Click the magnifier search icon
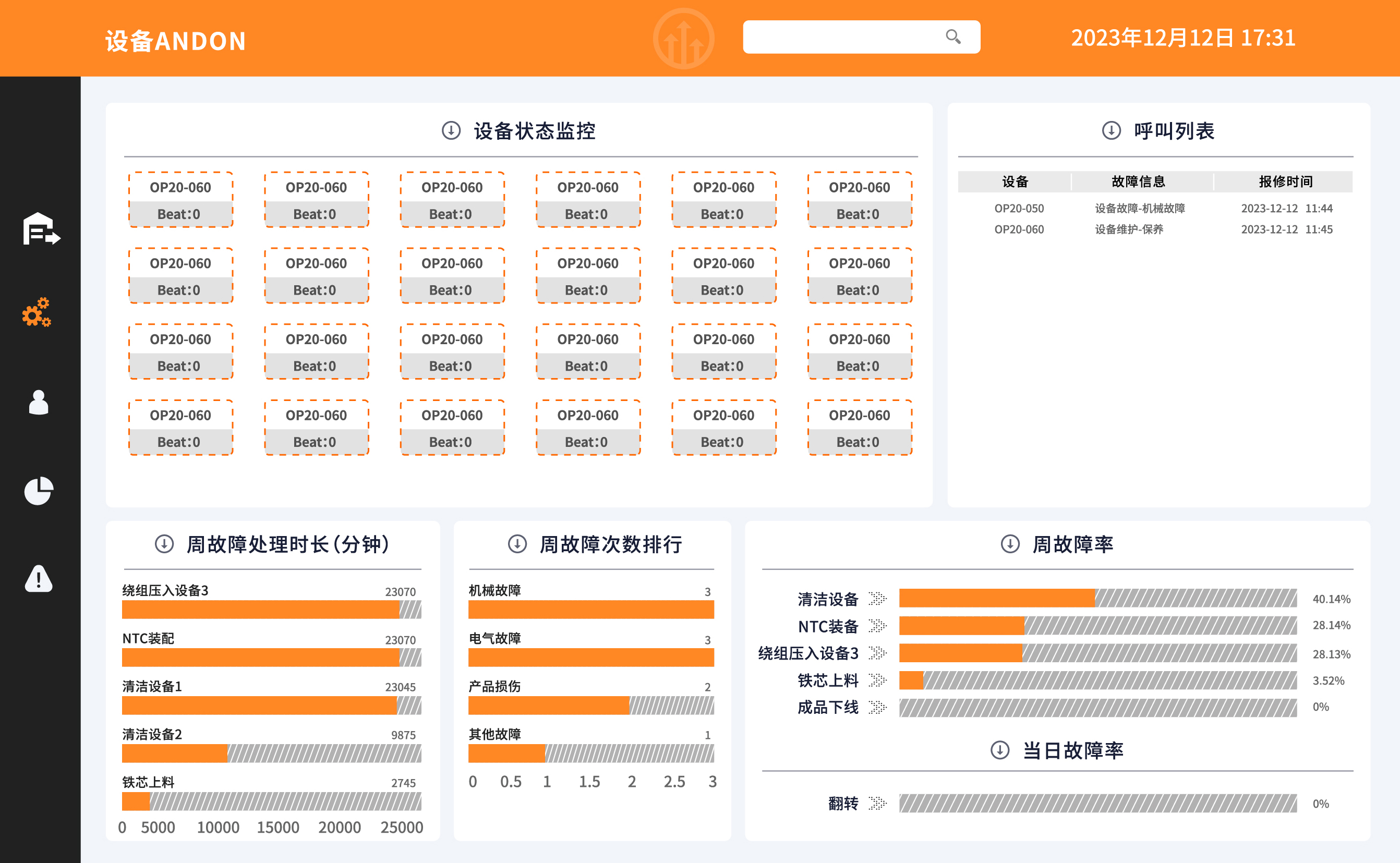The height and width of the screenshot is (863, 1400). pyautogui.click(x=953, y=37)
